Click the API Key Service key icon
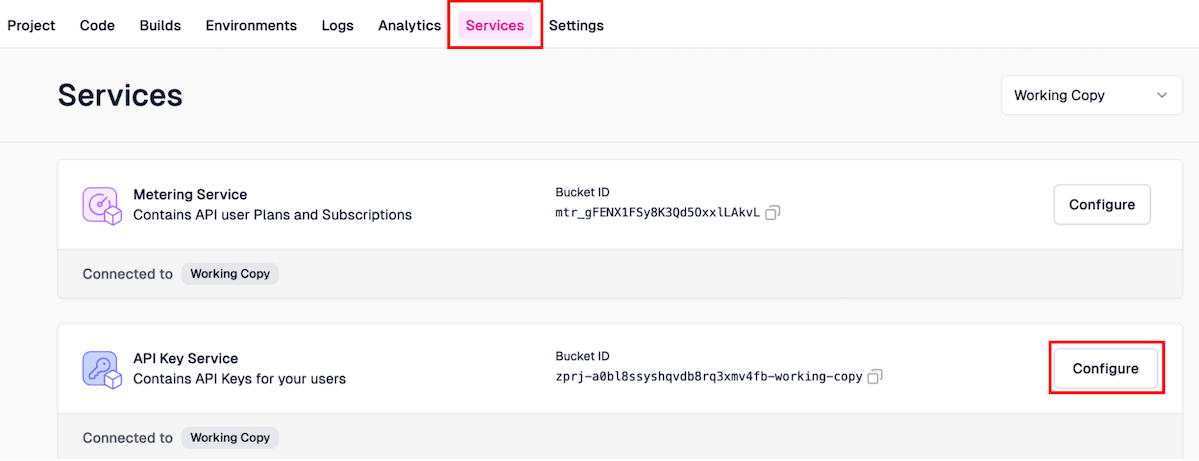 tap(101, 369)
